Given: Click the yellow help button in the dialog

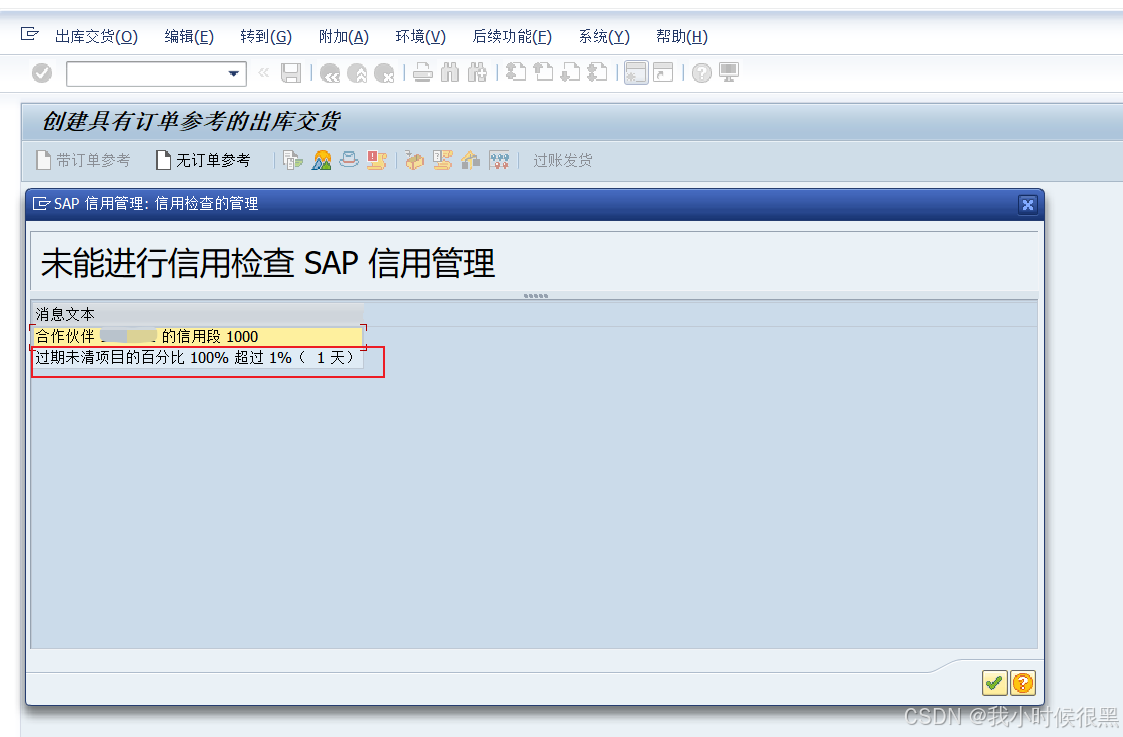Looking at the screenshot, I should (1020, 683).
